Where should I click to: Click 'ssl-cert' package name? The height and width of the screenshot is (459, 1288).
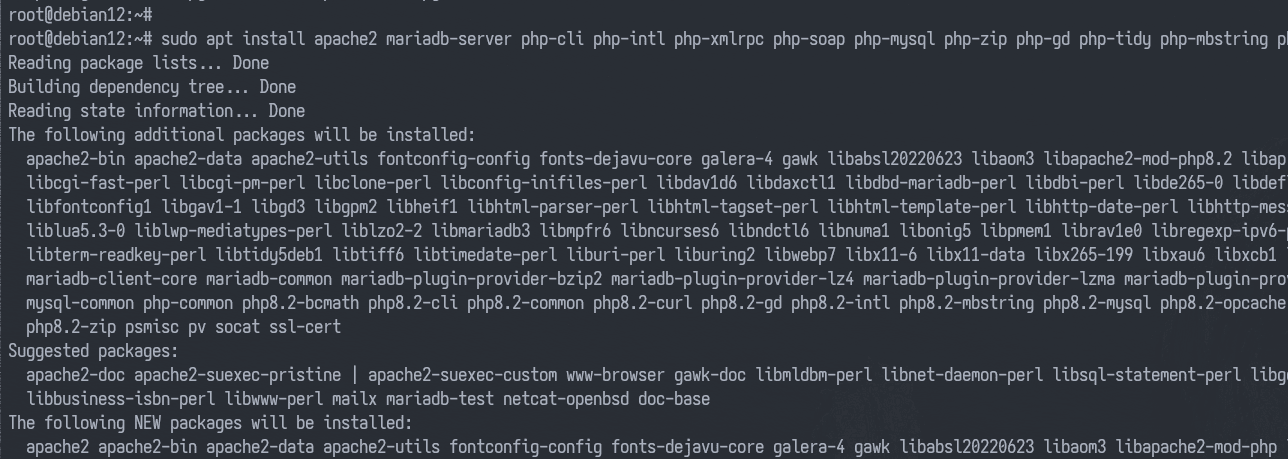(305, 327)
